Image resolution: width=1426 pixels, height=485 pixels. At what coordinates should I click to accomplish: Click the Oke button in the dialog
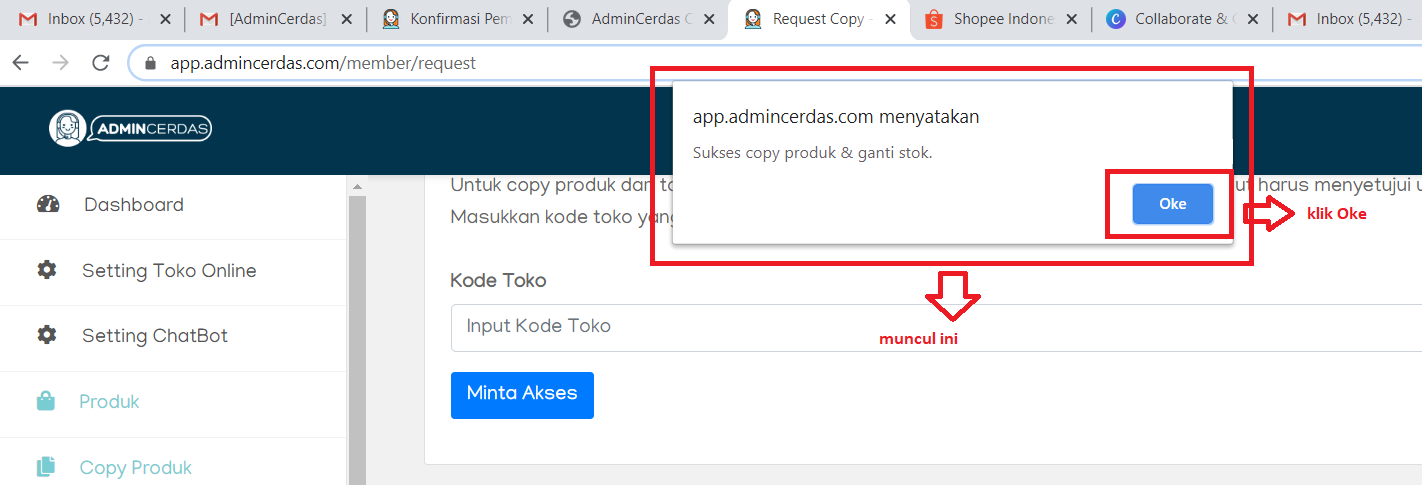click(x=1172, y=204)
